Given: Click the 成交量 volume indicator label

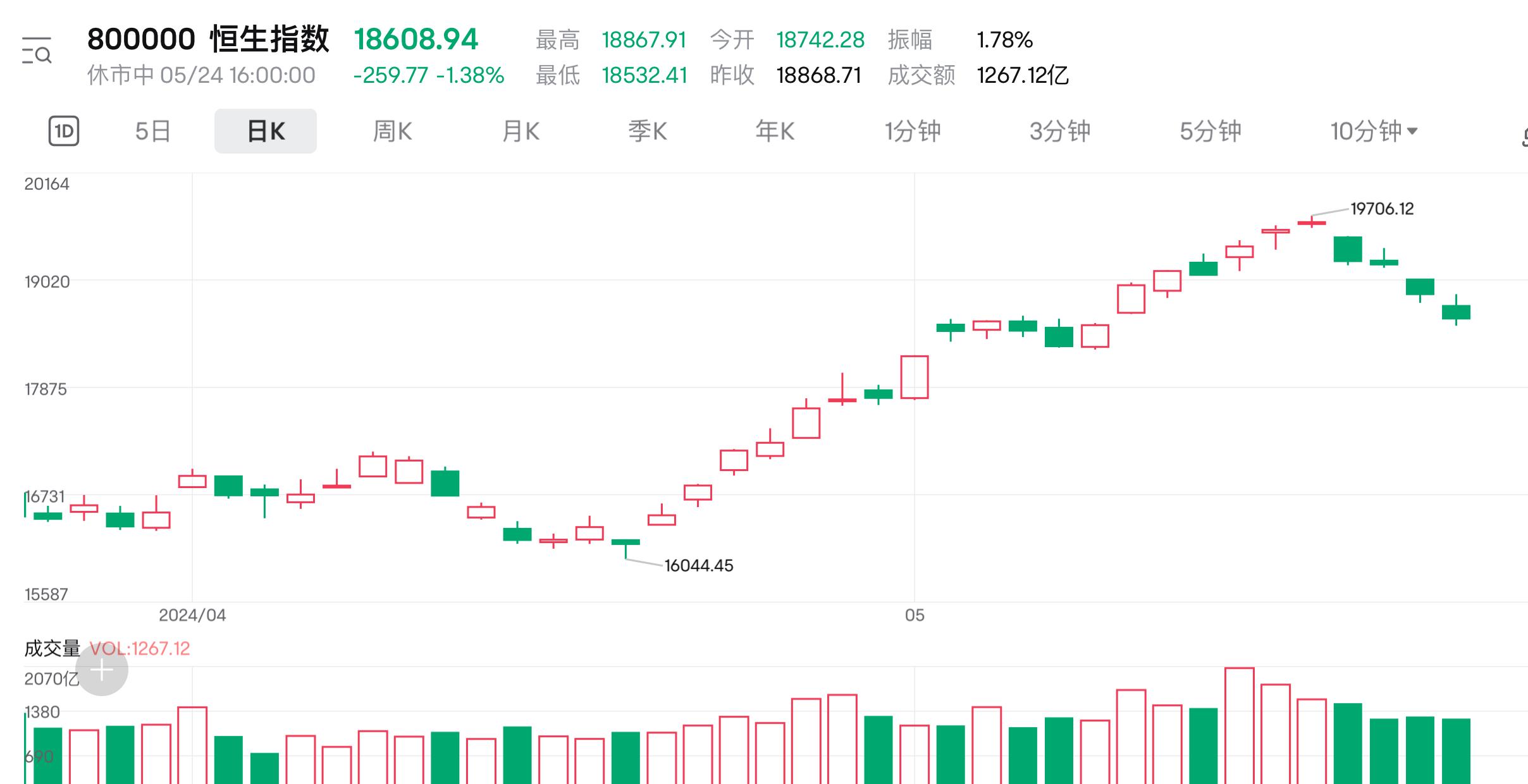Looking at the screenshot, I should coord(52,649).
